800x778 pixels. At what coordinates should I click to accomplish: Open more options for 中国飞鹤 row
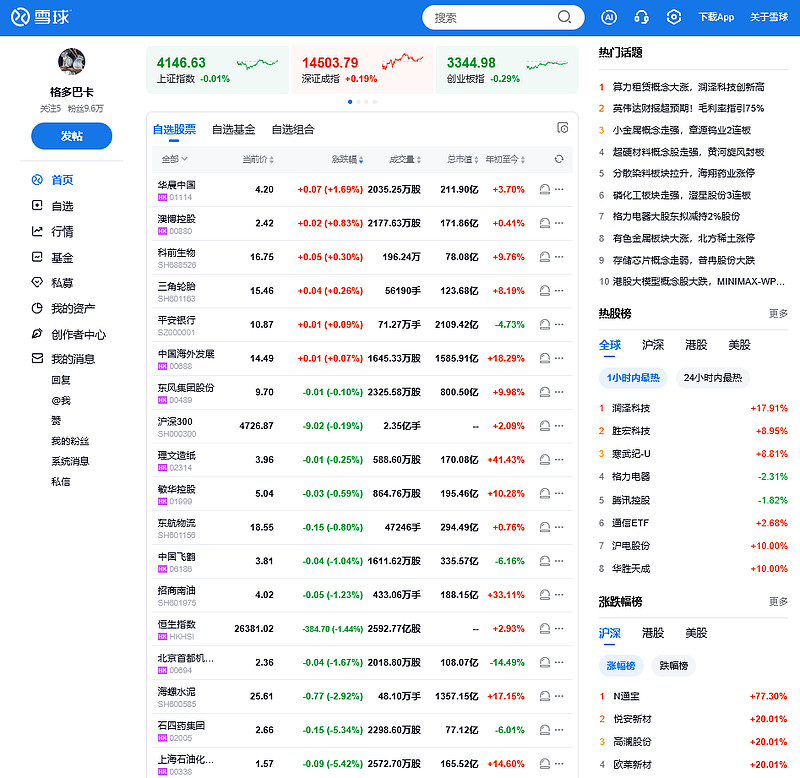click(x=559, y=561)
